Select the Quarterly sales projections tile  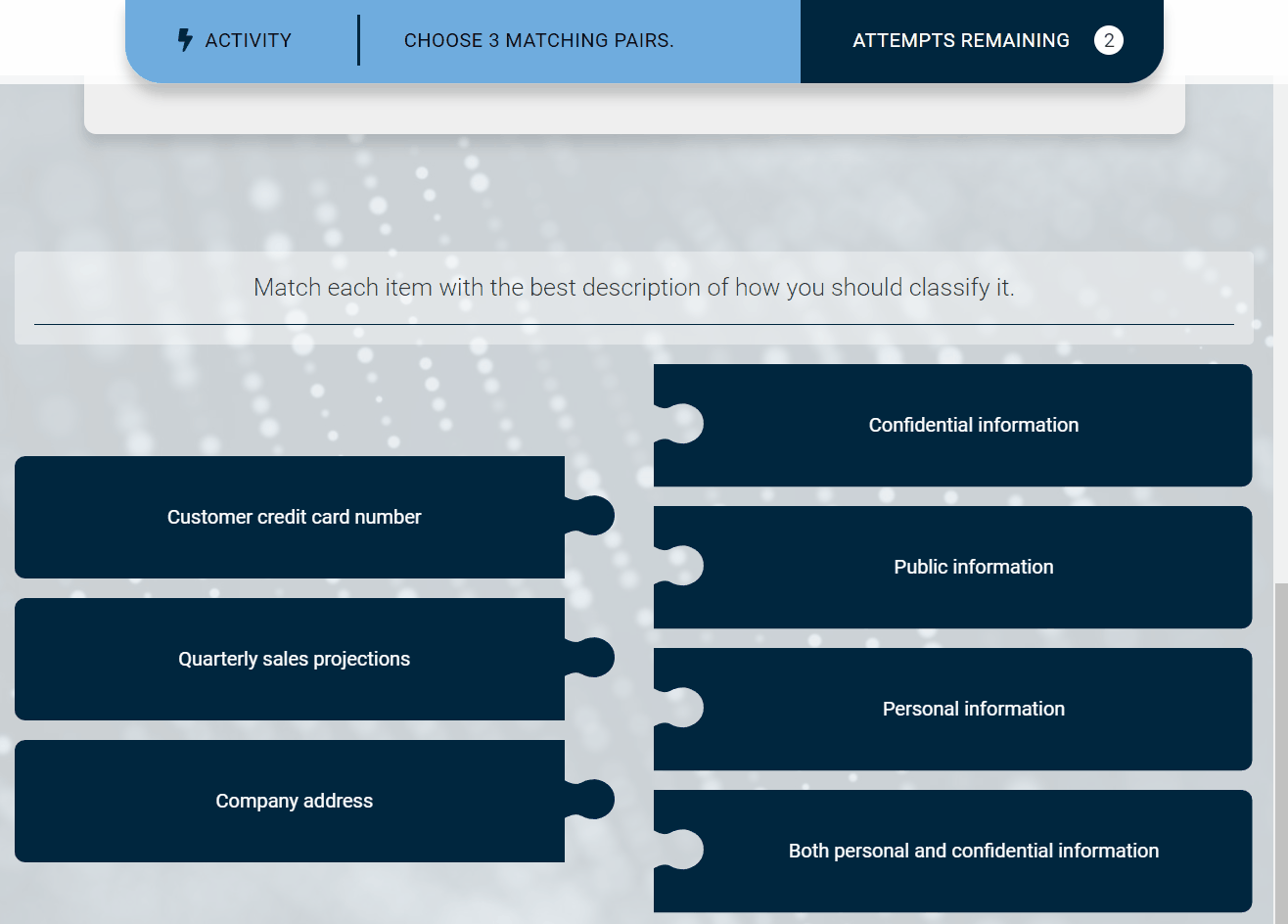pyautogui.click(x=294, y=659)
